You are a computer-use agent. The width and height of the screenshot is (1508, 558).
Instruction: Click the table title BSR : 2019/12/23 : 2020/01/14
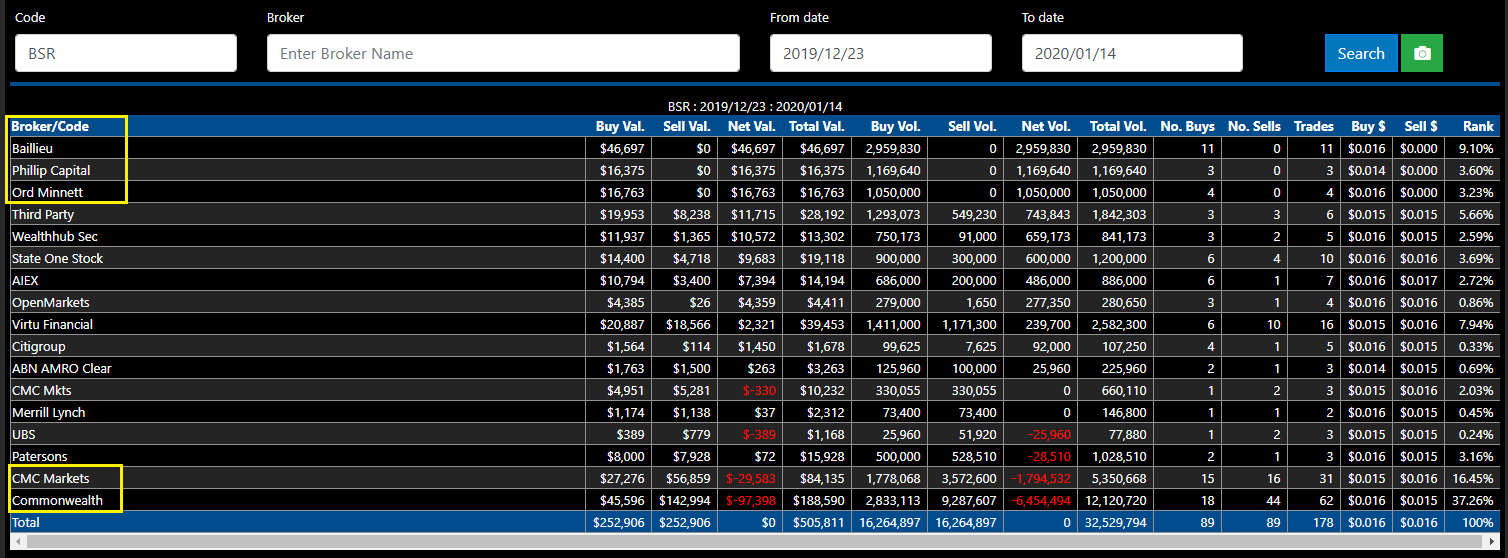[x=754, y=106]
